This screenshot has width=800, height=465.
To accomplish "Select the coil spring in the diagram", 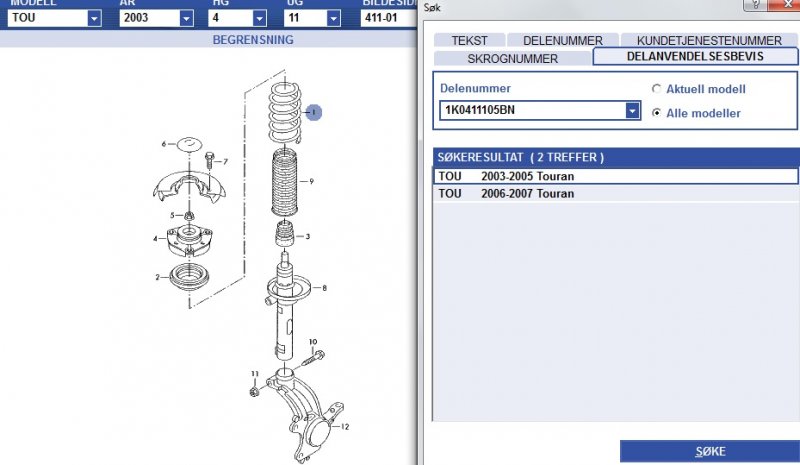I will click(286, 110).
